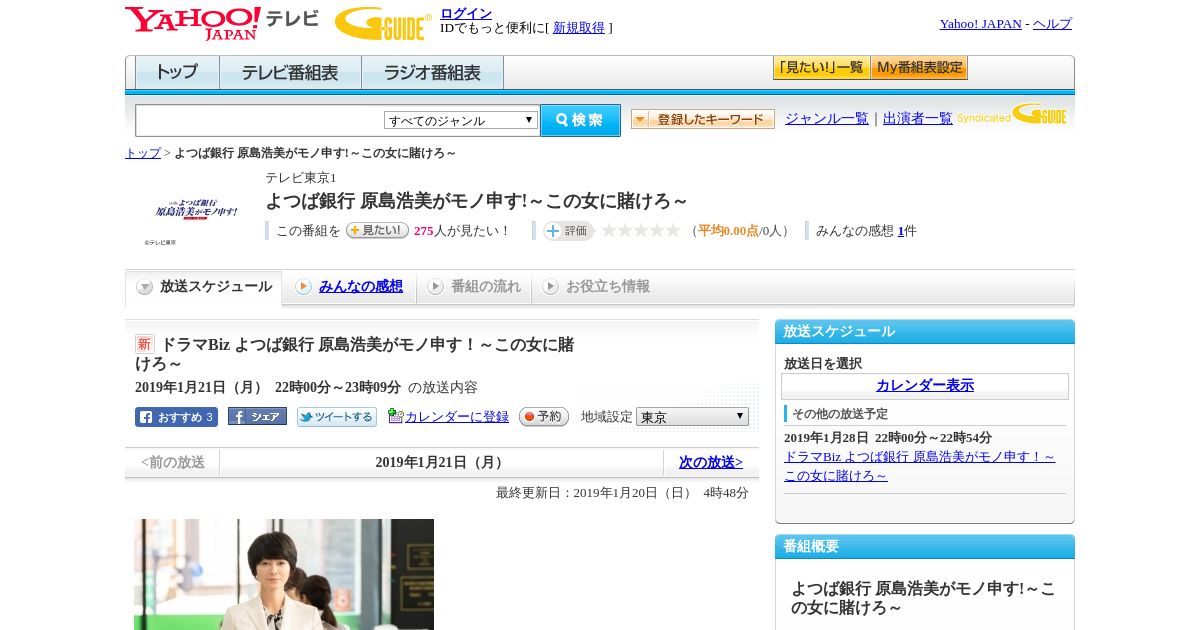Click the 2019年1月21日(月) date bar
The height and width of the screenshot is (630, 1200).
[x=441, y=462]
